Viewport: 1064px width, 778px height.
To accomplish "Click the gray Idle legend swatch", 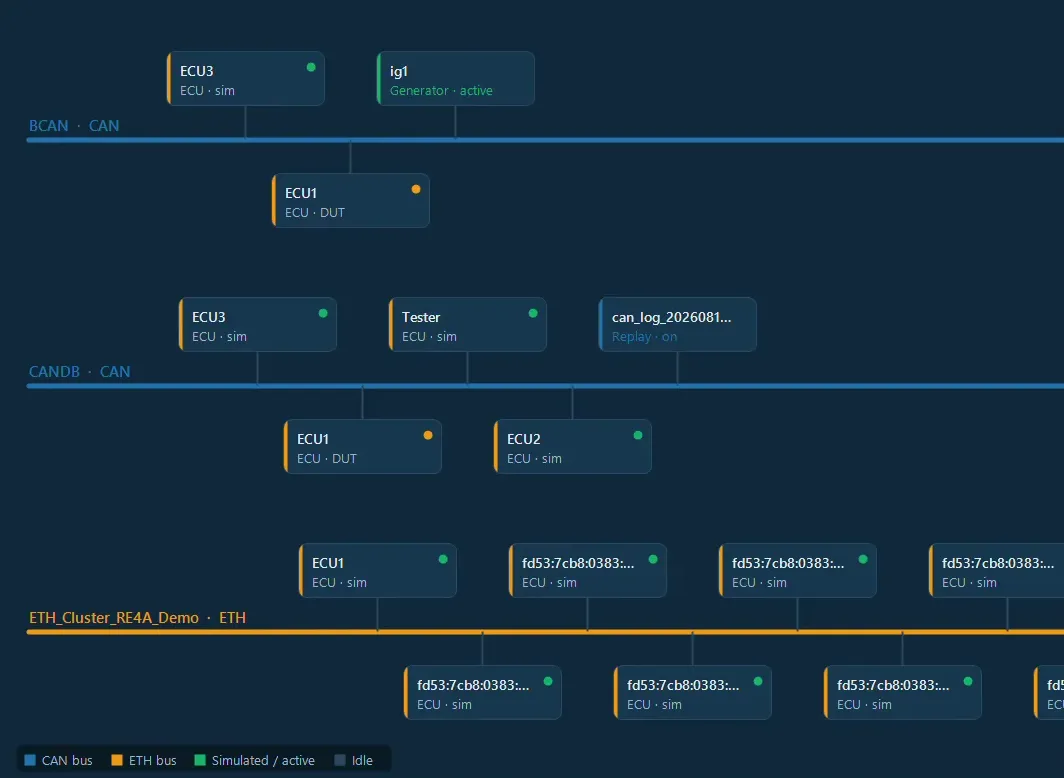I will [340, 760].
